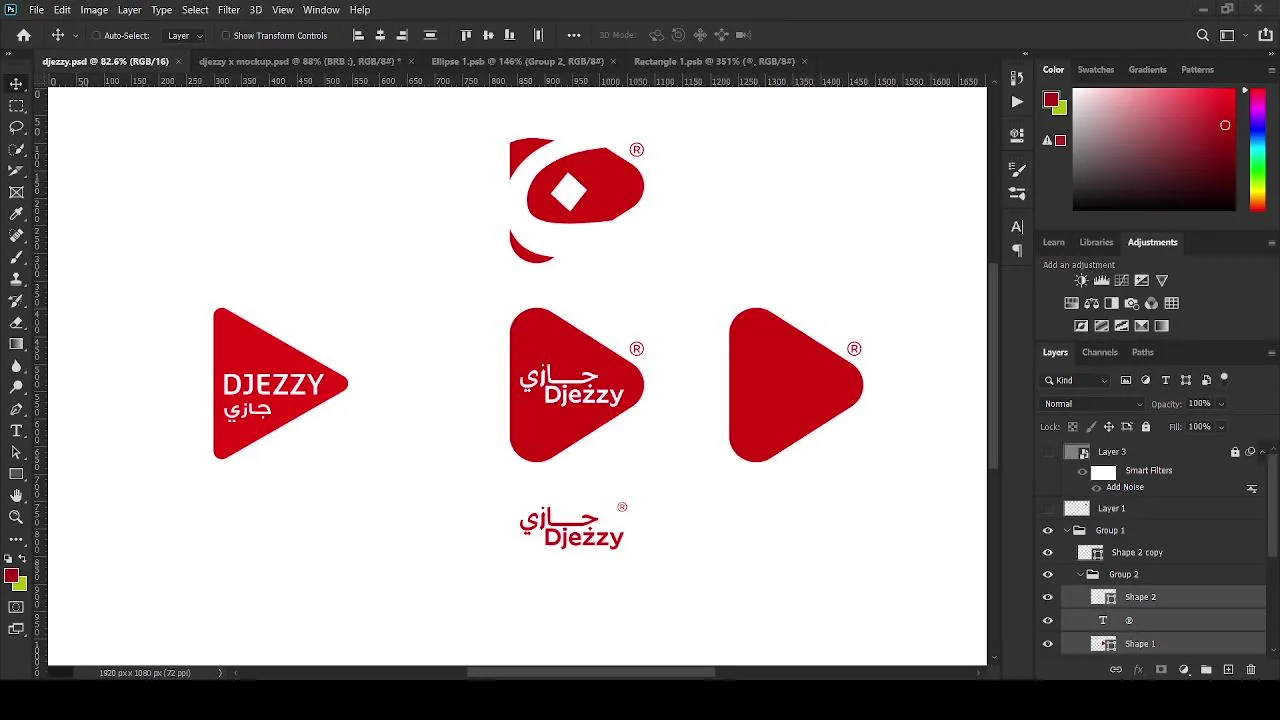Image resolution: width=1280 pixels, height=720 pixels.
Task: Select the Zoom tool
Action: tap(16, 517)
